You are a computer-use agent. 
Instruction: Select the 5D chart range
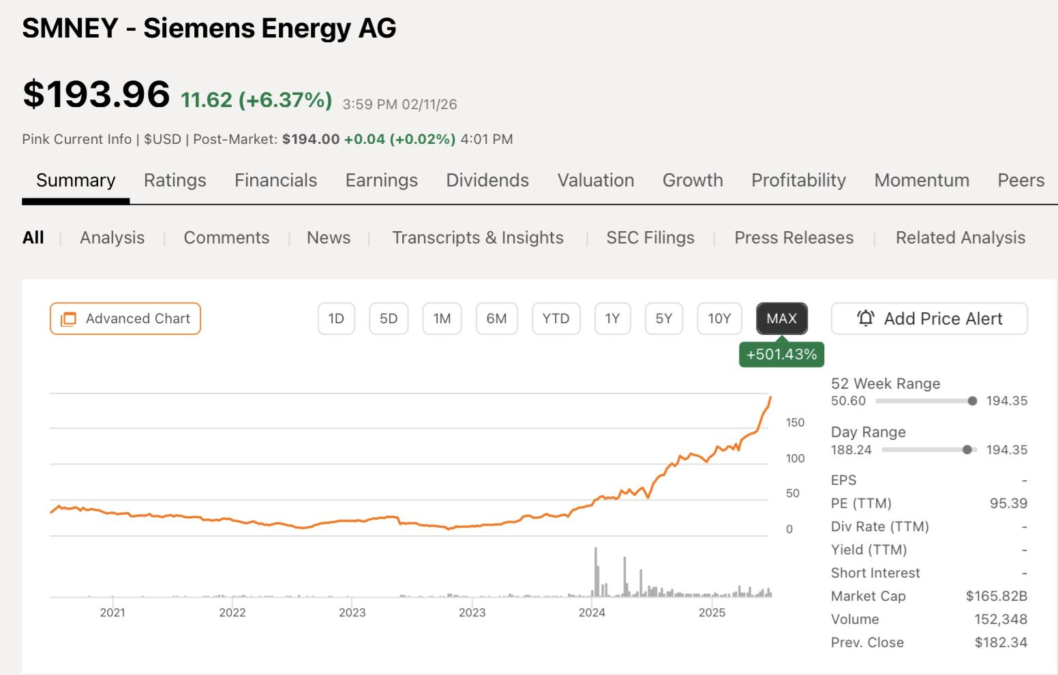pyautogui.click(x=389, y=319)
